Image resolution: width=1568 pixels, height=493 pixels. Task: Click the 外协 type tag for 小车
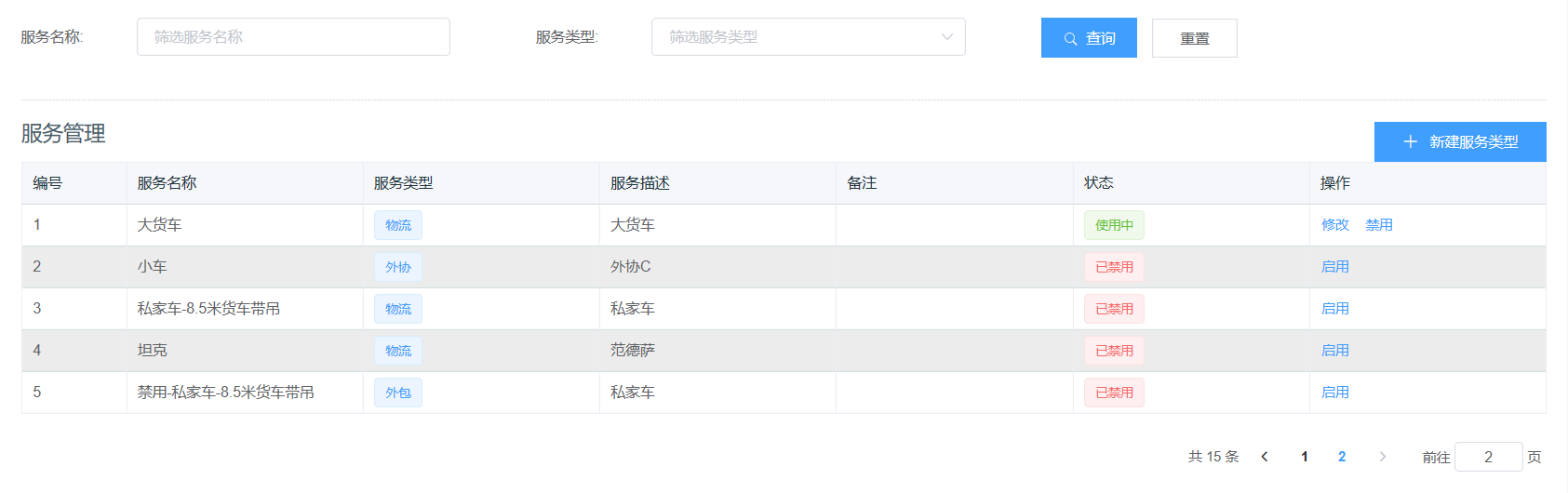(397, 267)
